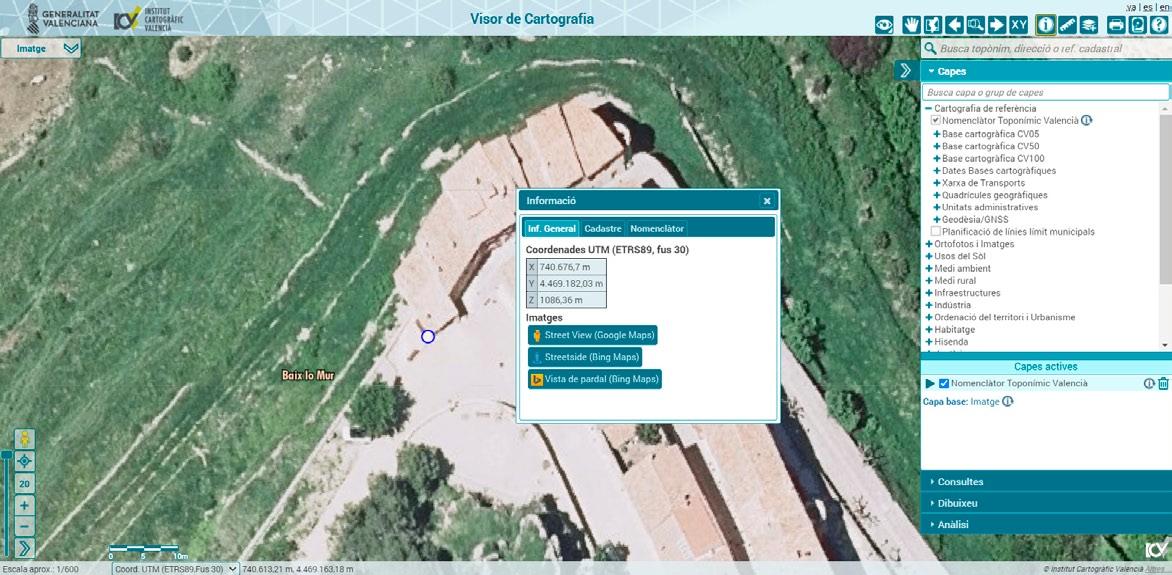Zoom in with the plus button
This screenshot has width=1172, height=575.
(x=24, y=505)
